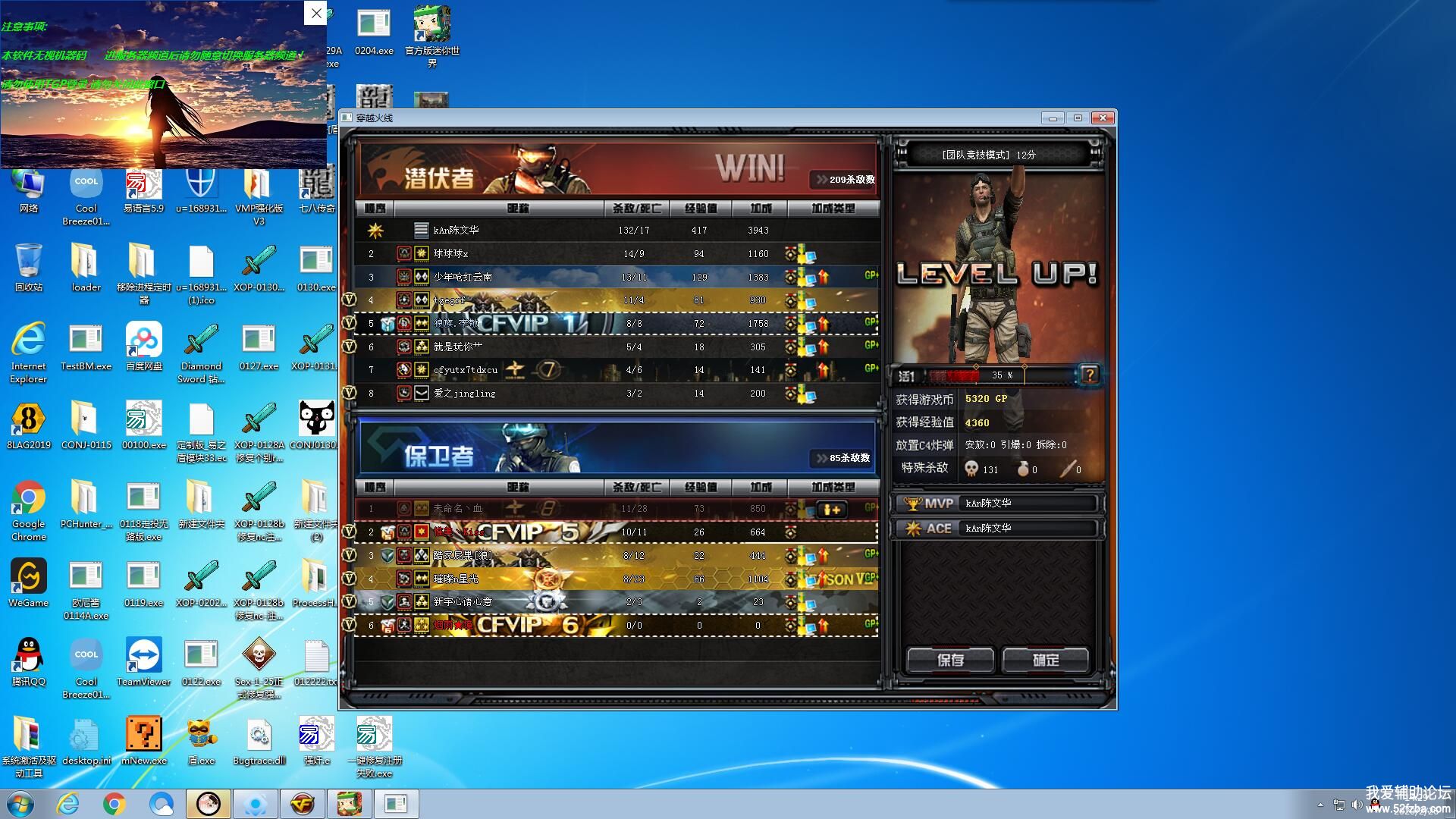Click the MVP trophy icon
The image size is (1456, 819).
(912, 504)
